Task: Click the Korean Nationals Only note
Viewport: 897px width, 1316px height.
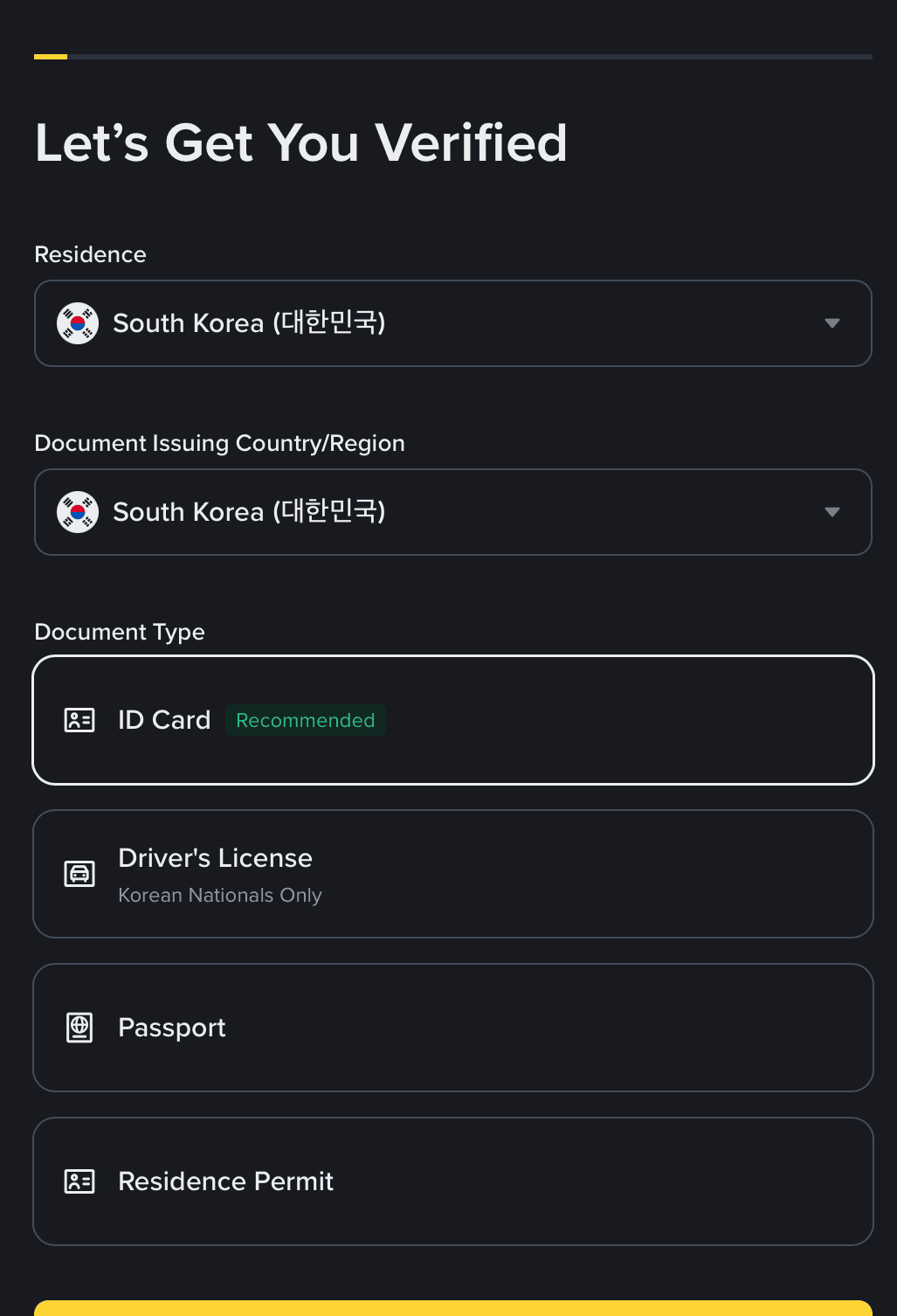Action: 220,896
